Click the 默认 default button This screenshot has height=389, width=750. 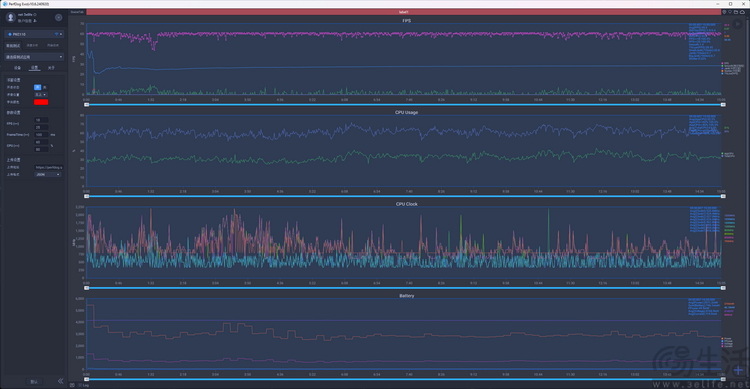click(34, 382)
